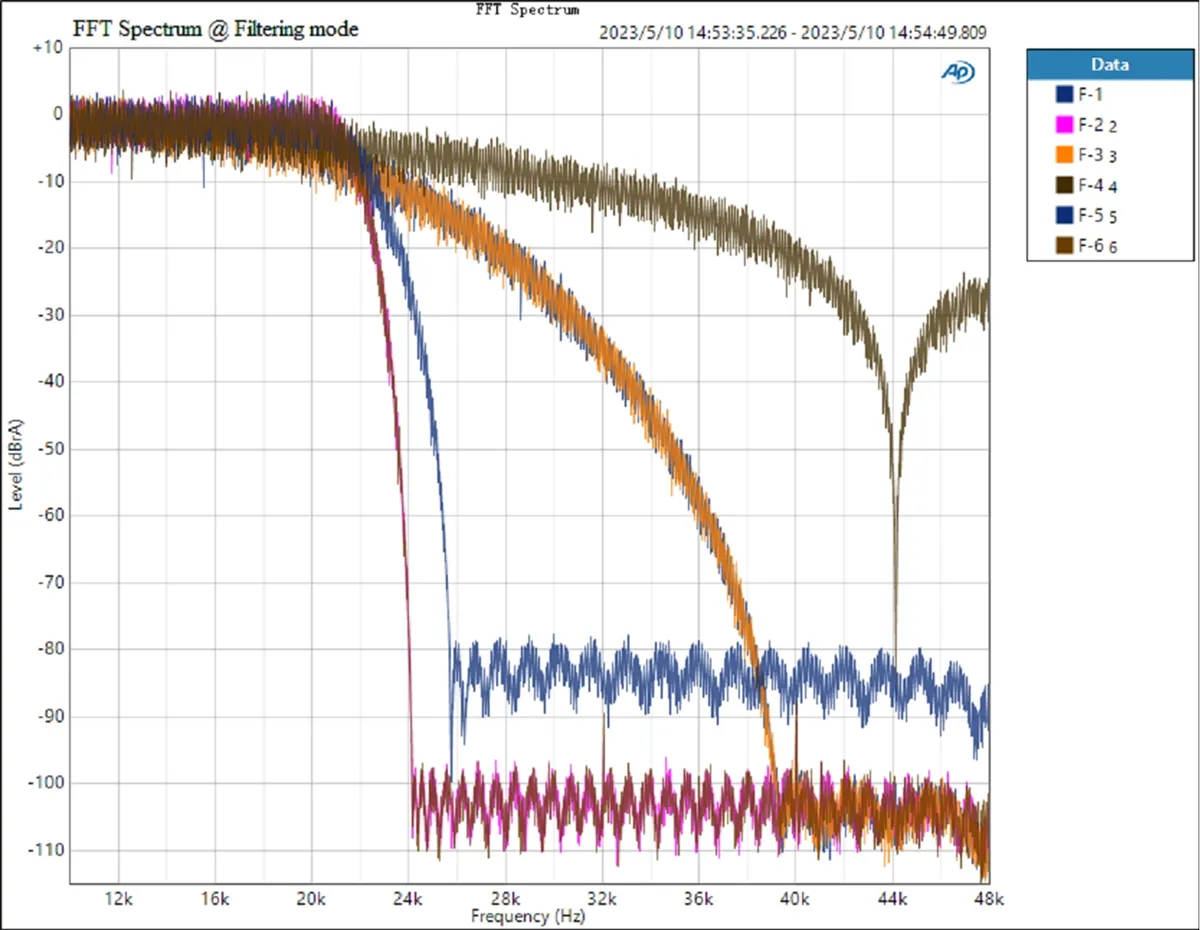Click the F-4 dark brown legend swatch
Image resolution: width=1200 pixels, height=930 pixels.
1064,185
